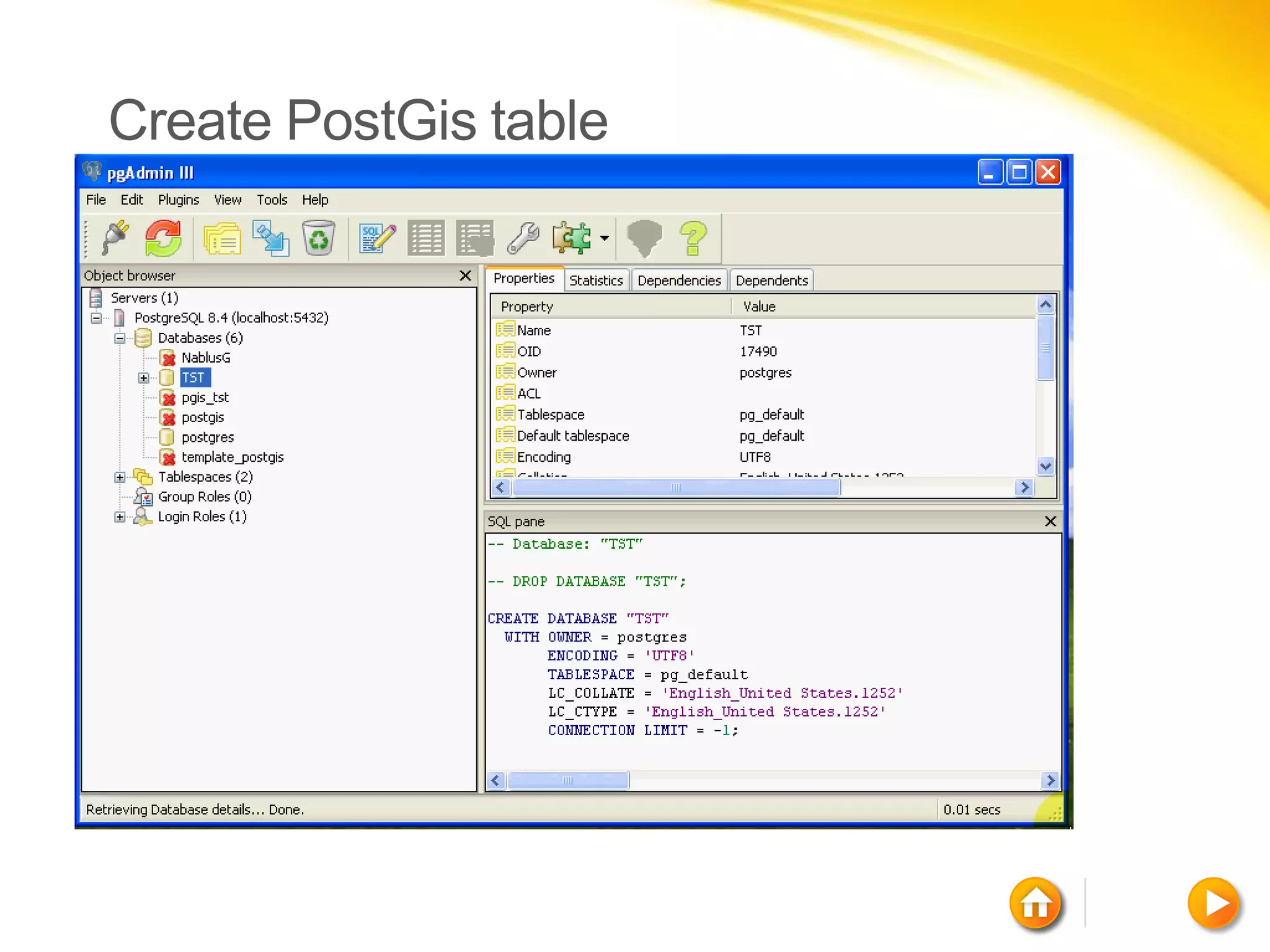The width and height of the screenshot is (1270, 952).
Task: Click the properties vertical scrollbar thumb
Action: (x=1046, y=347)
